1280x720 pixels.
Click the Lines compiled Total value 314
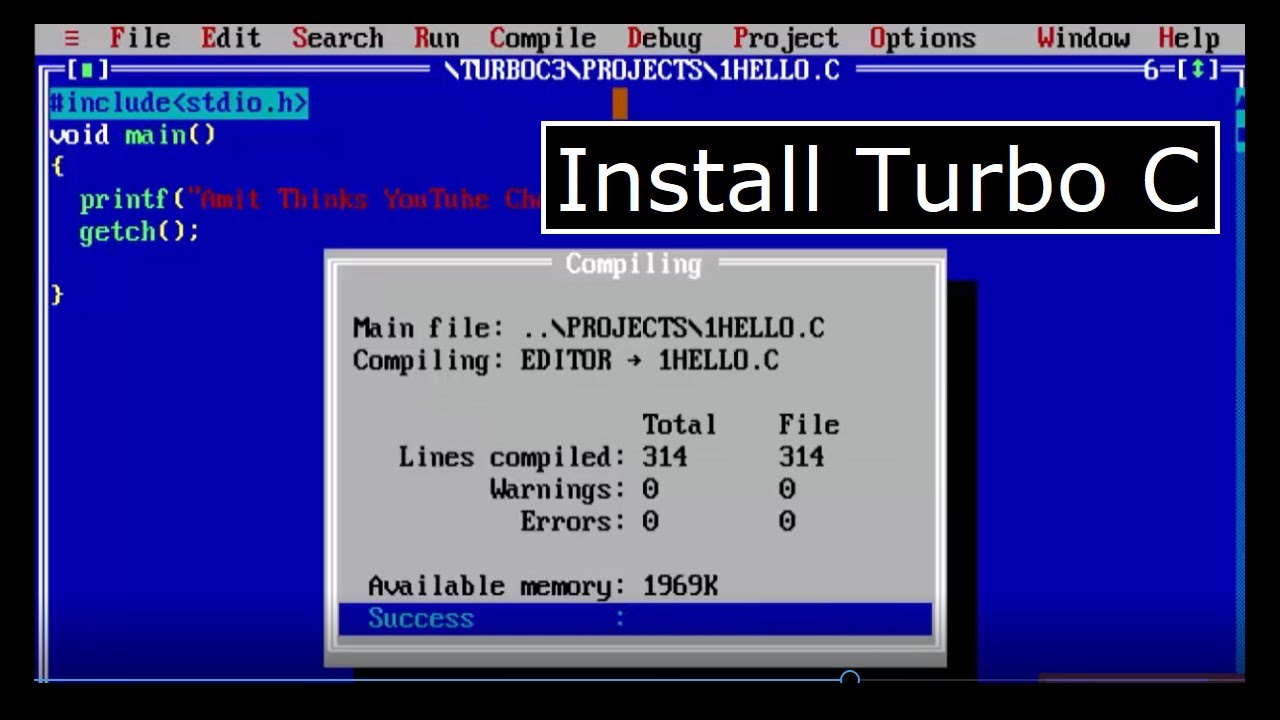click(665, 457)
